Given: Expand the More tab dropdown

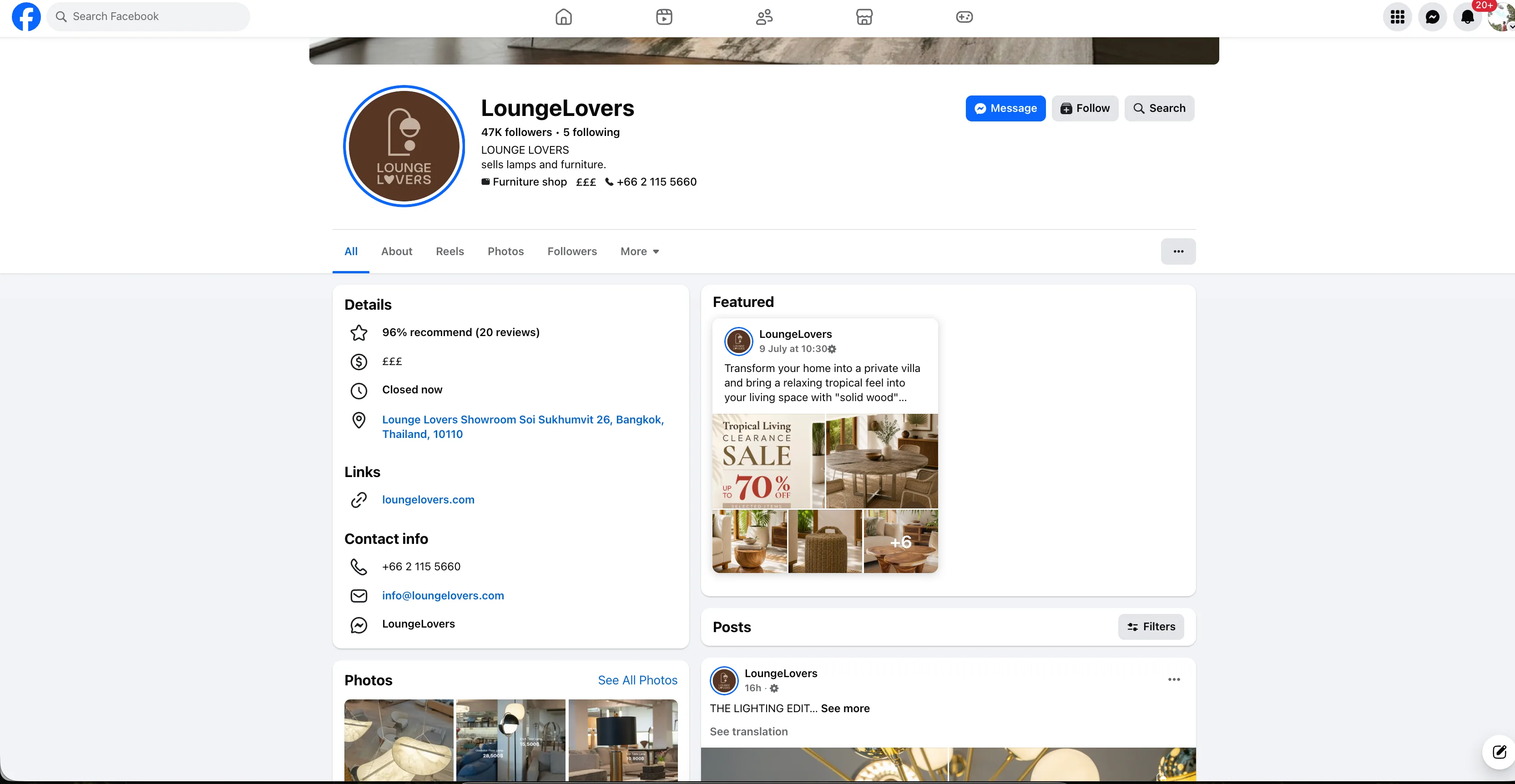Looking at the screenshot, I should point(640,251).
